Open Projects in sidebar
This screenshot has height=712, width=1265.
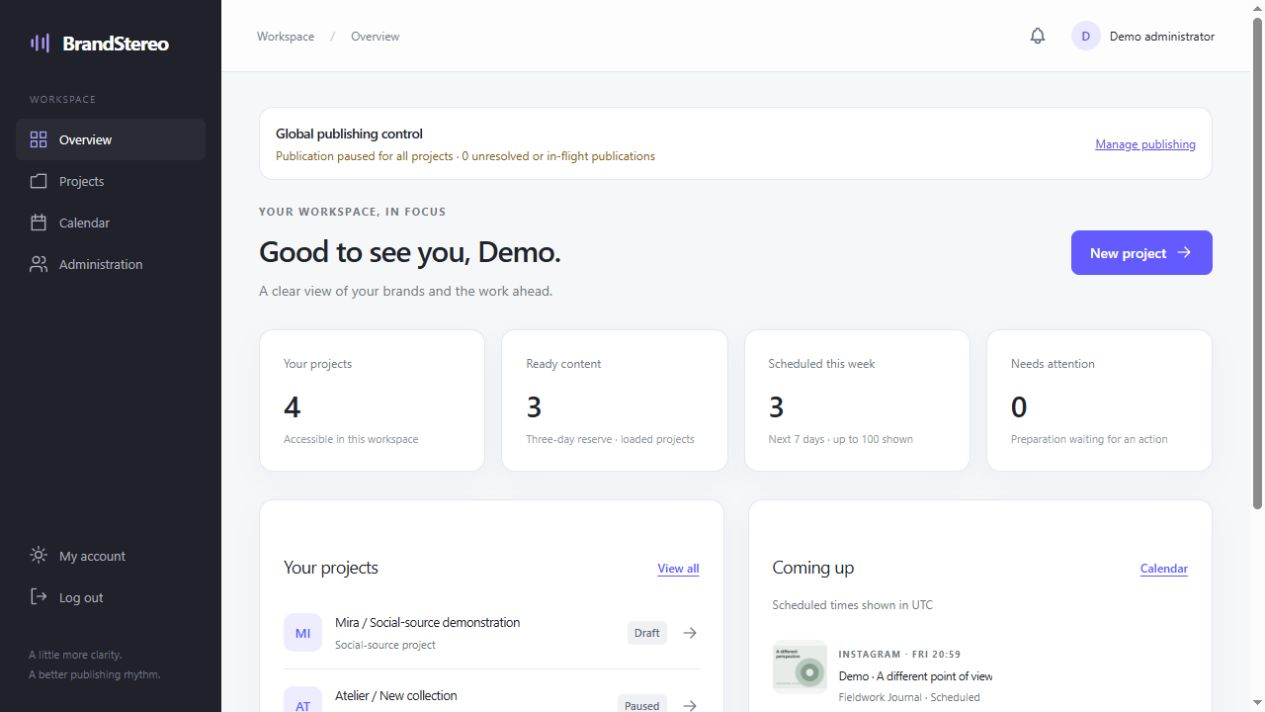(x=111, y=181)
